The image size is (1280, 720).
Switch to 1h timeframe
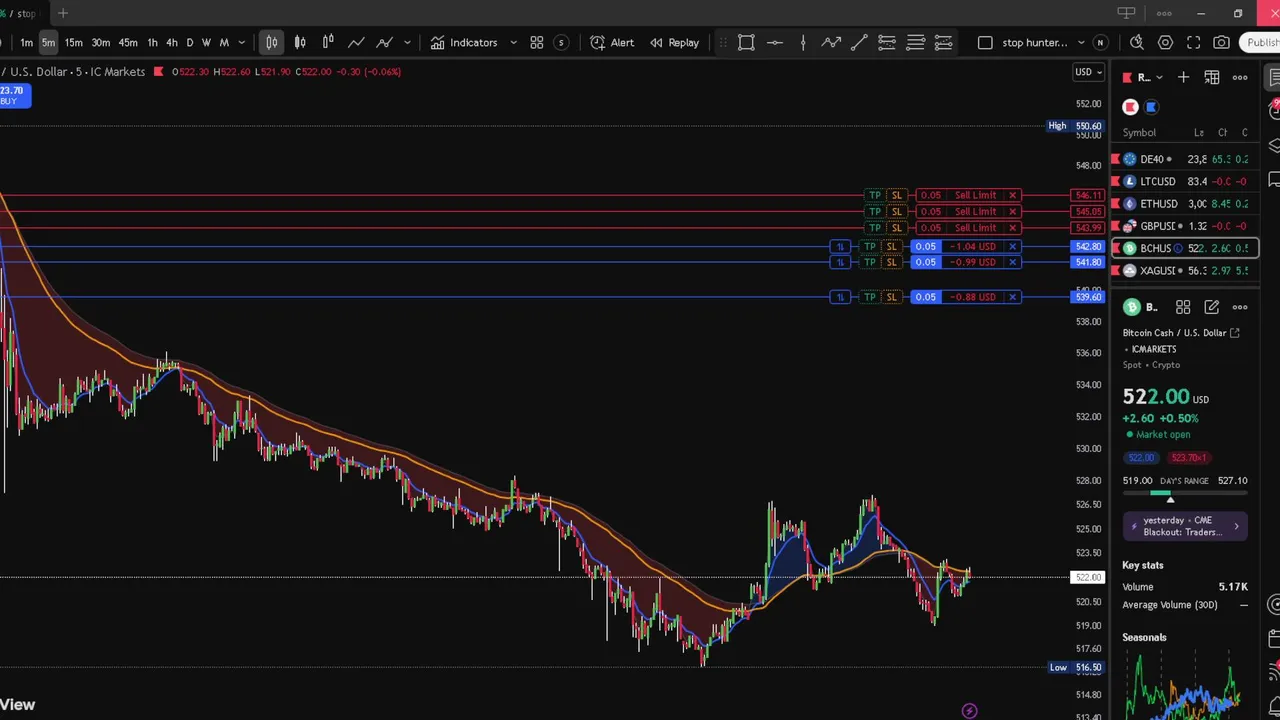tap(152, 42)
